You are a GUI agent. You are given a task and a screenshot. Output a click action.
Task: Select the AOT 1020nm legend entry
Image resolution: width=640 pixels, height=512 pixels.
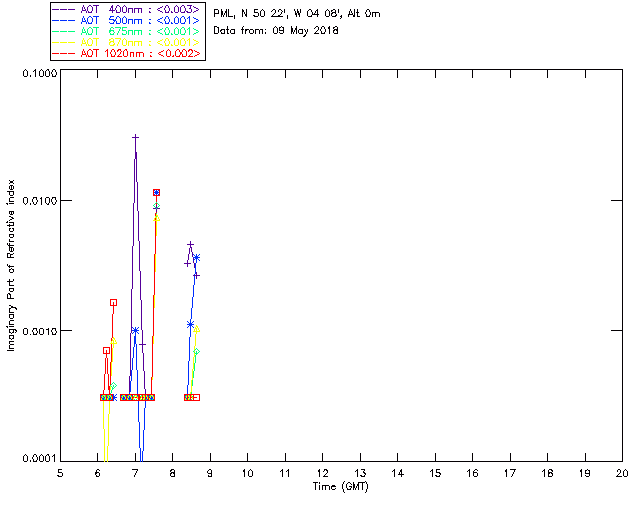pyautogui.click(x=130, y=53)
